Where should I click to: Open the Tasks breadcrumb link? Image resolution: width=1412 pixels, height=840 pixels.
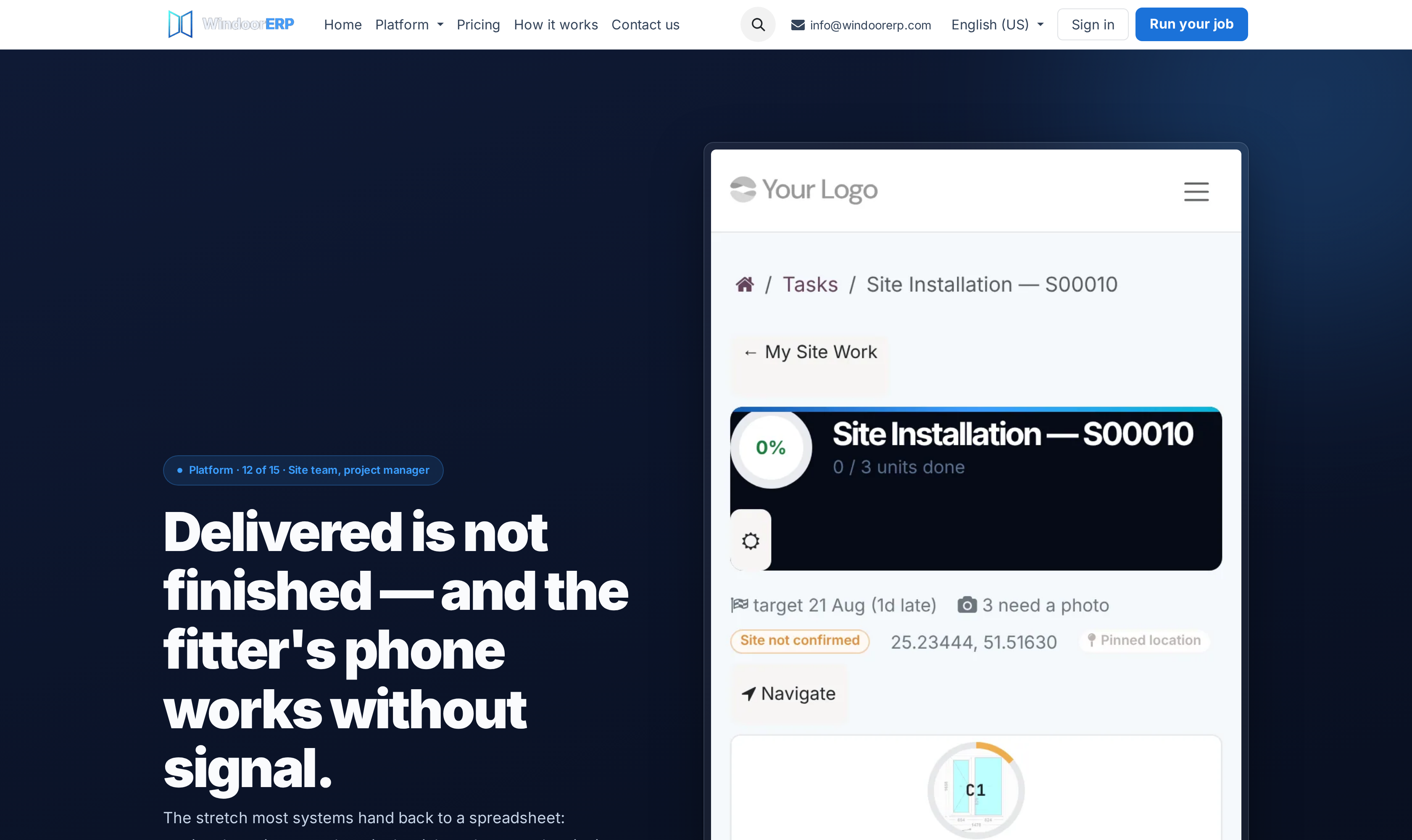coord(810,284)
